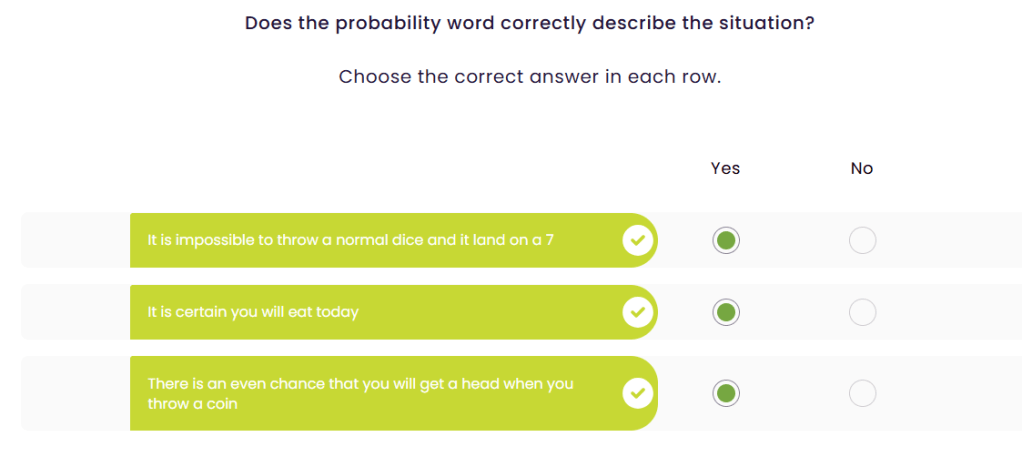Click the 'Yes' column header label
The image size is (1022, 457).
tap(725, 168)
